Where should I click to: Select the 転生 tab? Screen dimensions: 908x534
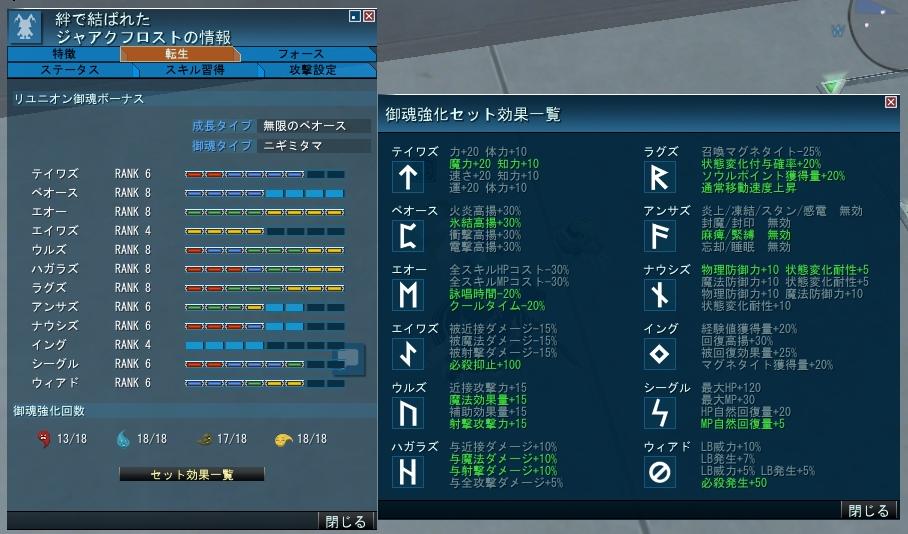click(180, 54)
